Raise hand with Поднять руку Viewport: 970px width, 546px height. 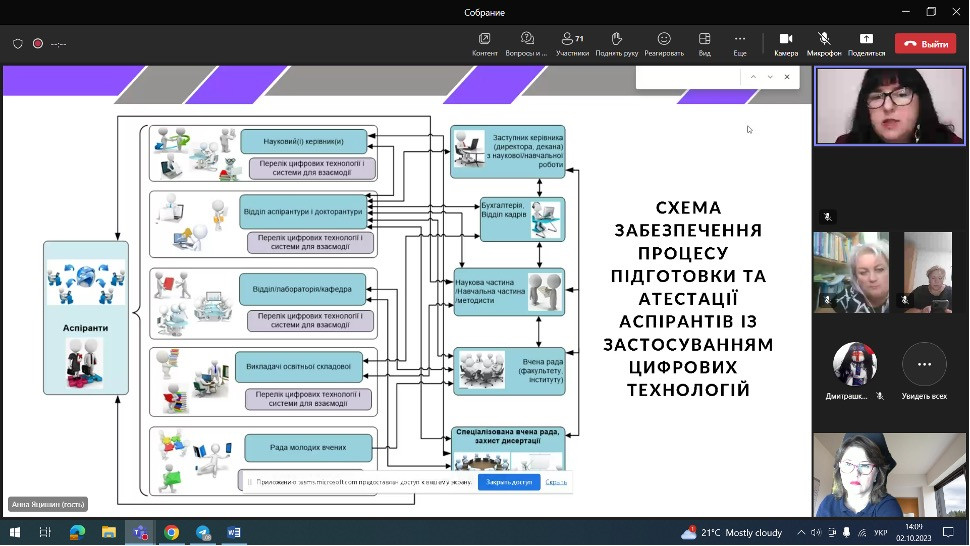point(616,43)
